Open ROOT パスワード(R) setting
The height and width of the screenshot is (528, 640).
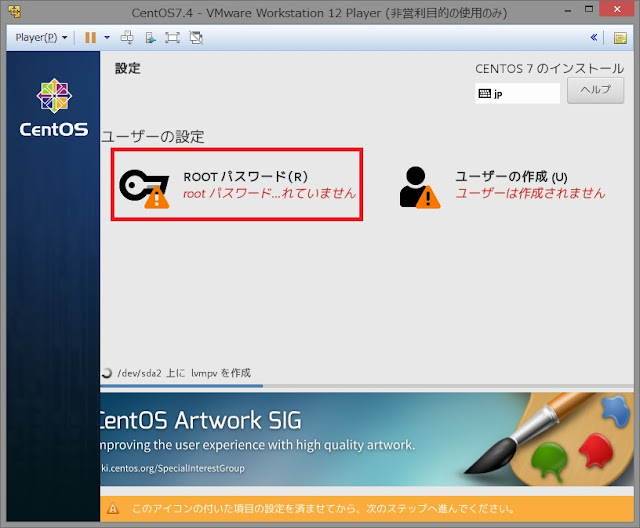pos(237,184)
